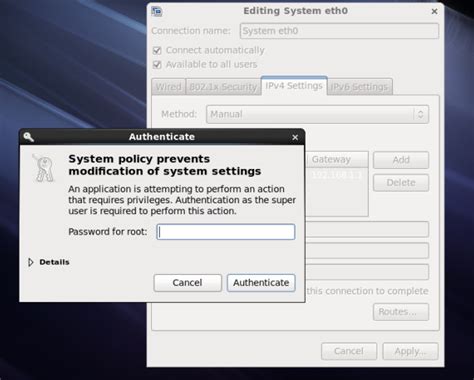Toggle Available to all users checkbox
This screenshot has height=380, width=474.
tap(157, 65)
